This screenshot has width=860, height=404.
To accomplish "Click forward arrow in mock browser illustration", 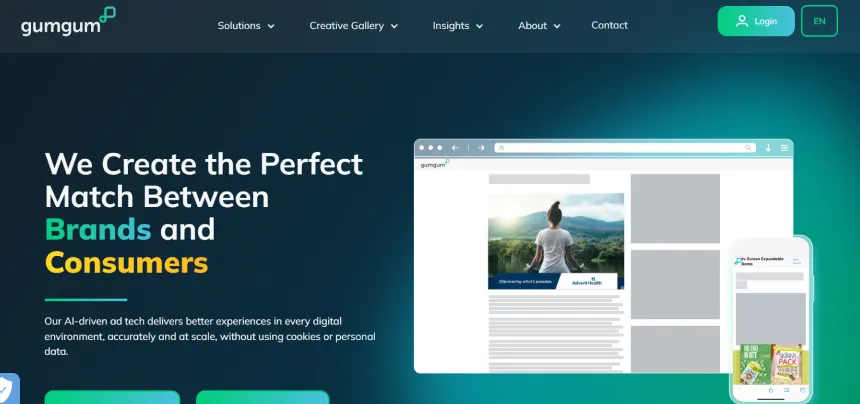I will [x=481, y=147].
